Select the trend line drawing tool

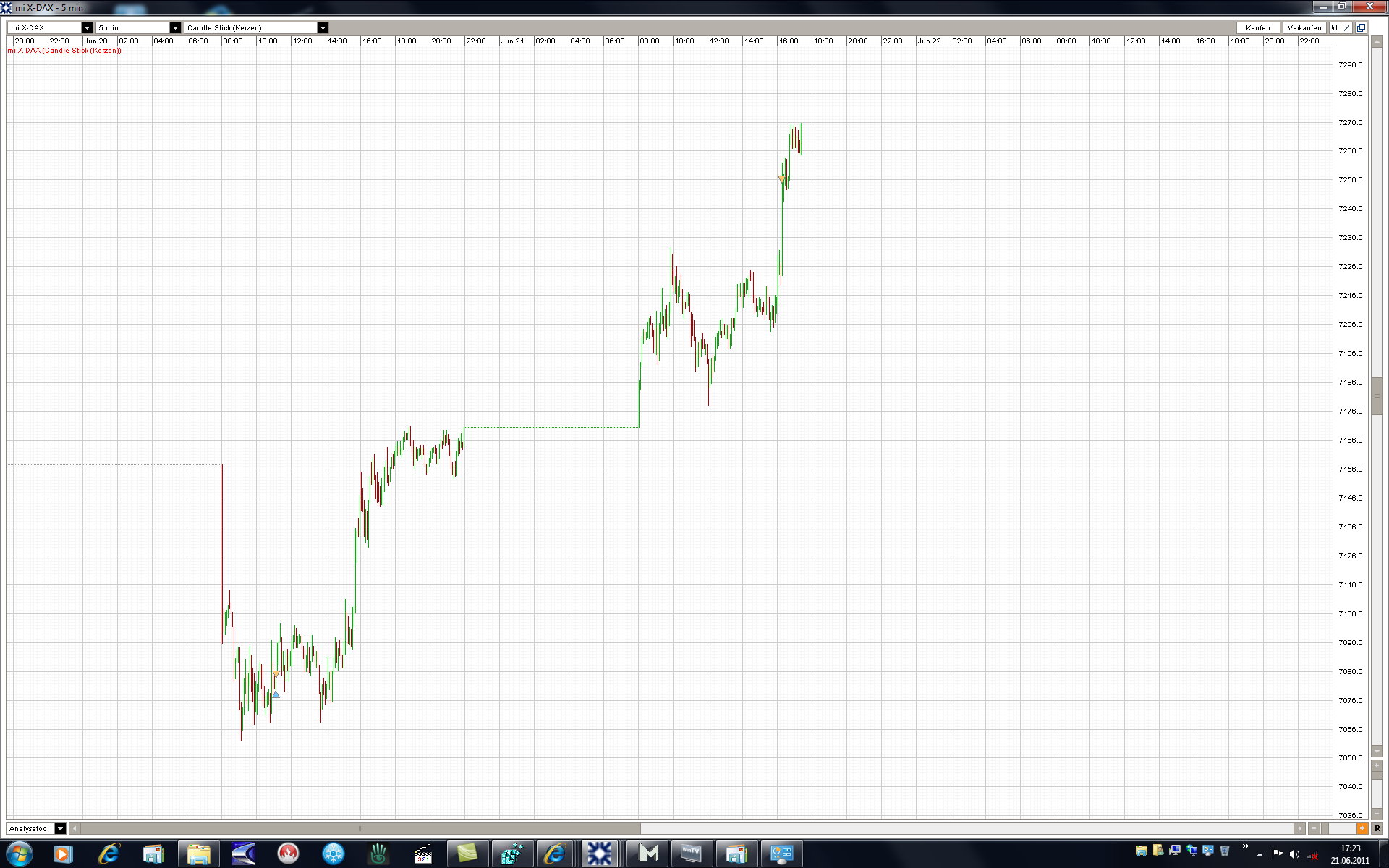[x=1348, y=27]
